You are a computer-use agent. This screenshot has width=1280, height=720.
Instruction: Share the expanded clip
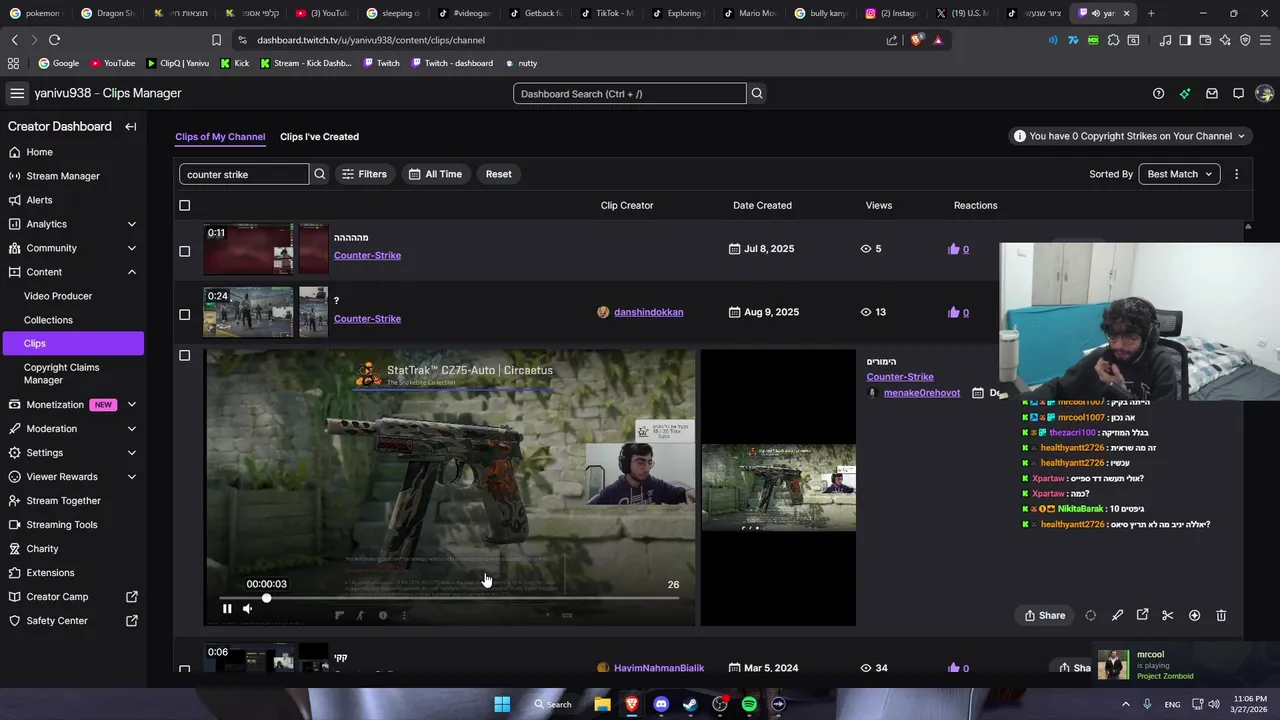tap(1044, 615)
